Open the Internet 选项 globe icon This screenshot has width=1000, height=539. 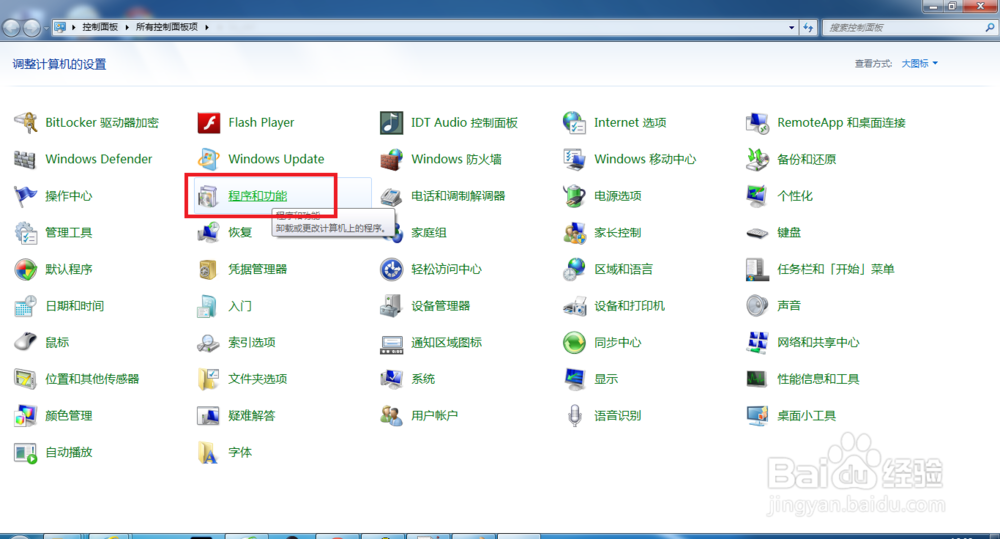574,122
